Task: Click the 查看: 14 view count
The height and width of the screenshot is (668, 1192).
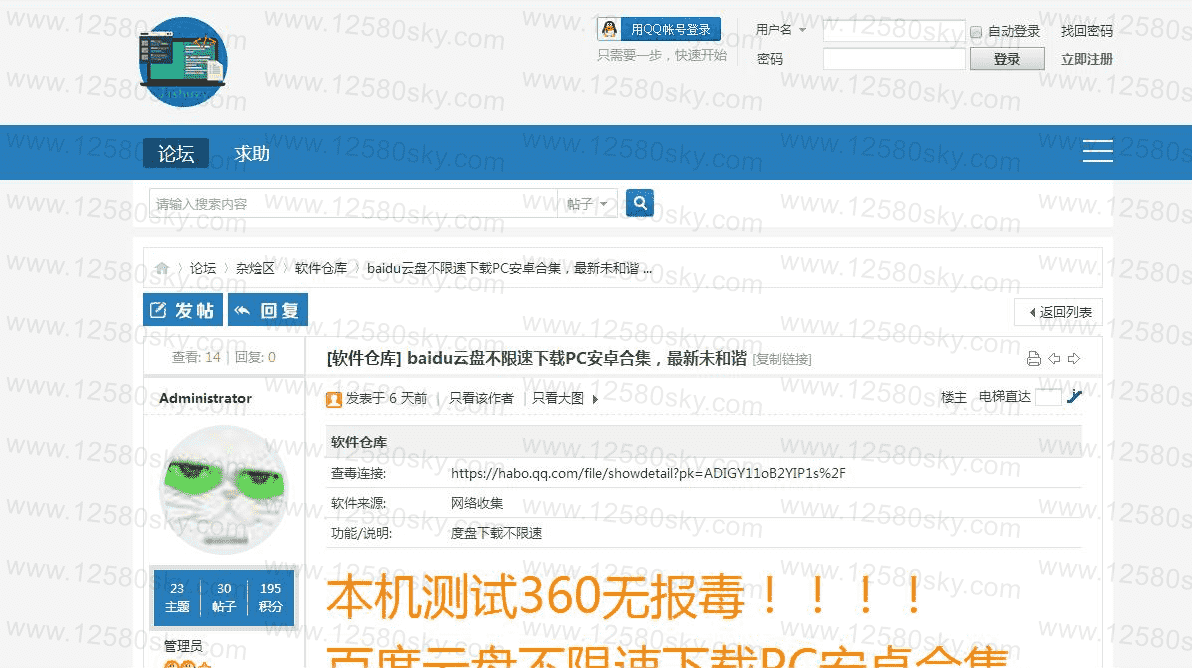Action: pyautogui.click(x=196, y=357)
